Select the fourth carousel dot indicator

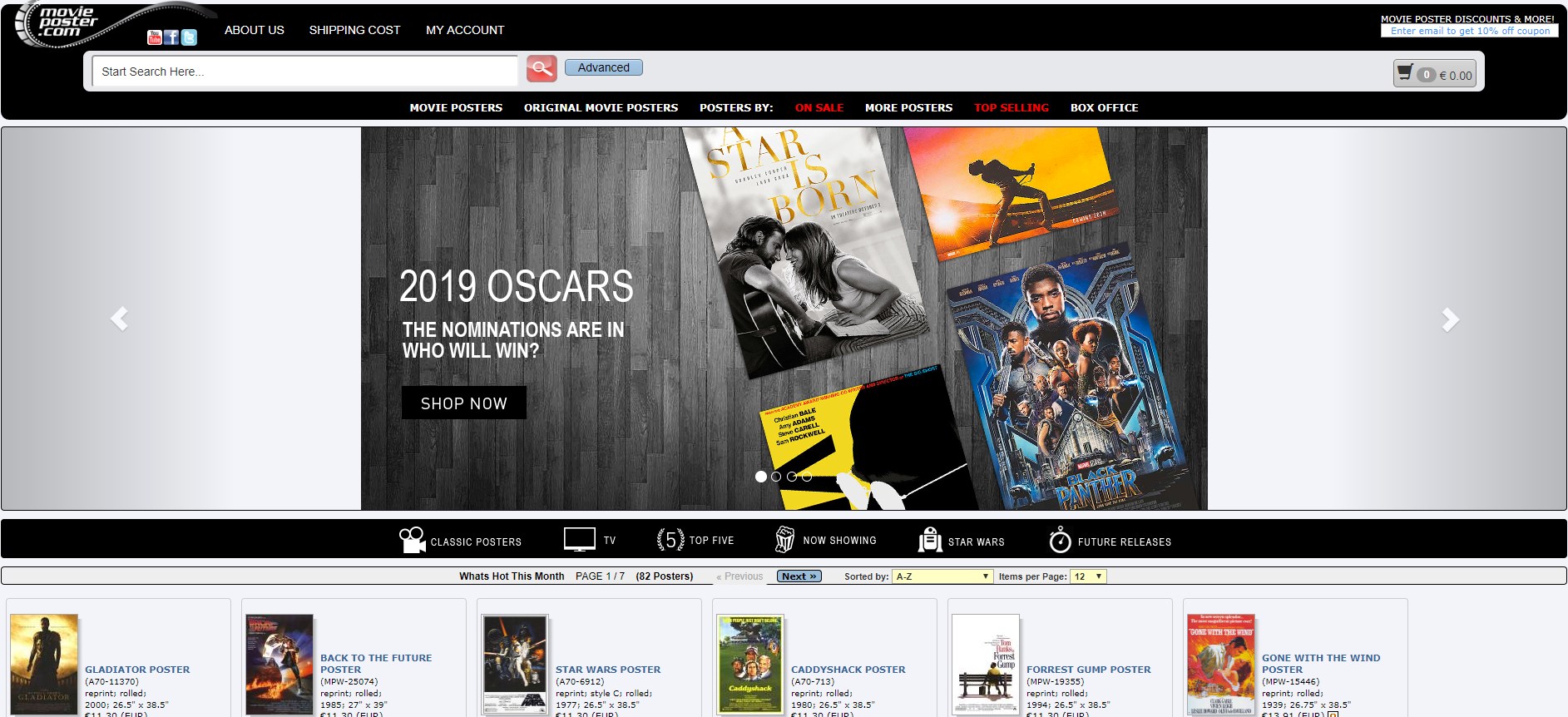coord(807,477)
